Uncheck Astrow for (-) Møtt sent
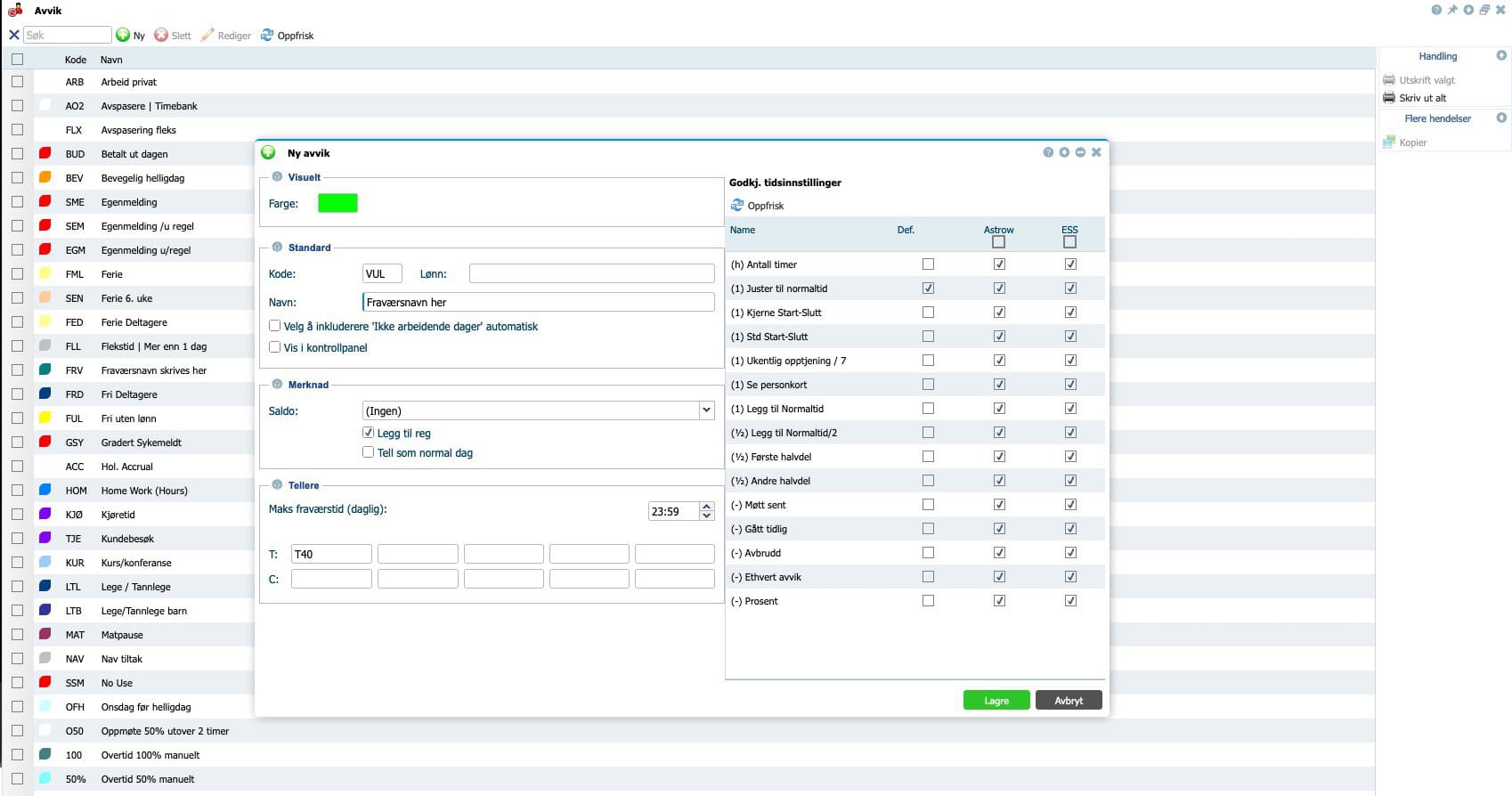The width and height of the screenshot is (1512, 796). (x=999, y=504)
